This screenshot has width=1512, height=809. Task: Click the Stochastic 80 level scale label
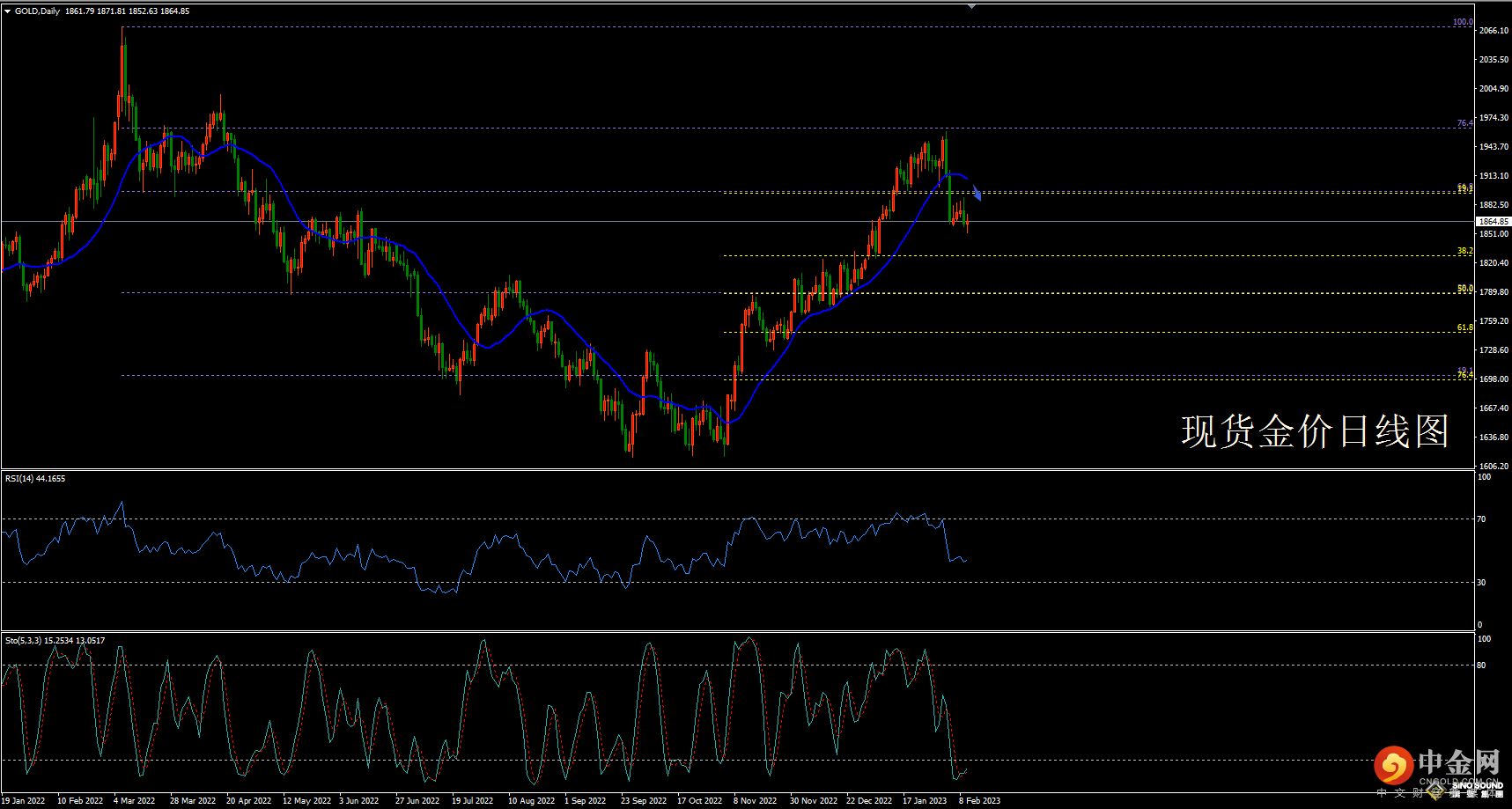[x=1481, y=666]
